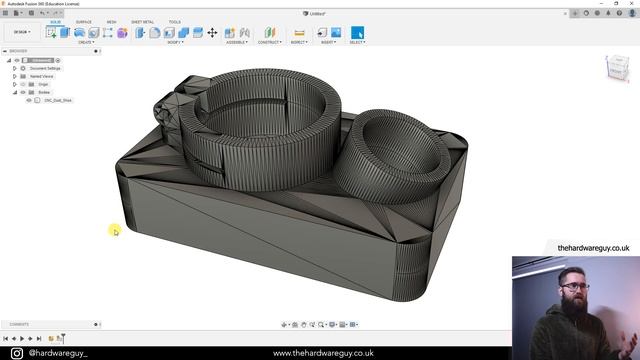Switch to the Solid tab
The height and width of the screenshot is (360, 640).
coord(56,22)
